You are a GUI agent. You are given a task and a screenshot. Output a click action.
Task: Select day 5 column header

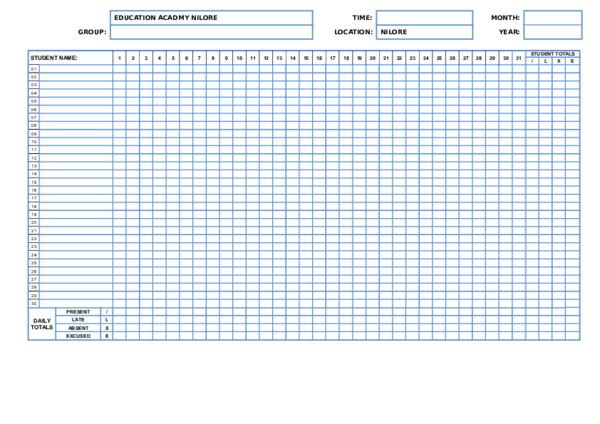pos(173,58)
